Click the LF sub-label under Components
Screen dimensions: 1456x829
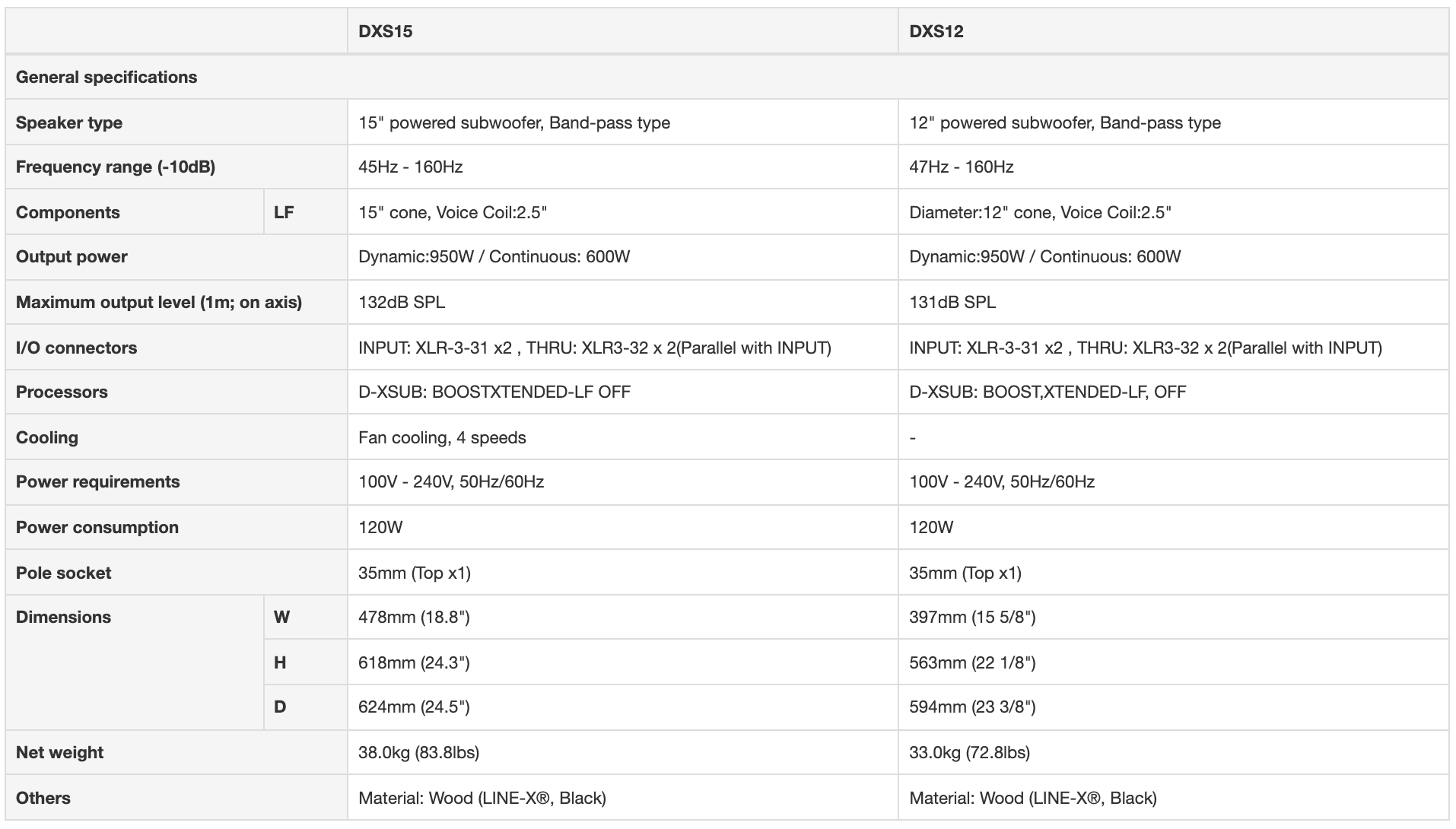284,213
